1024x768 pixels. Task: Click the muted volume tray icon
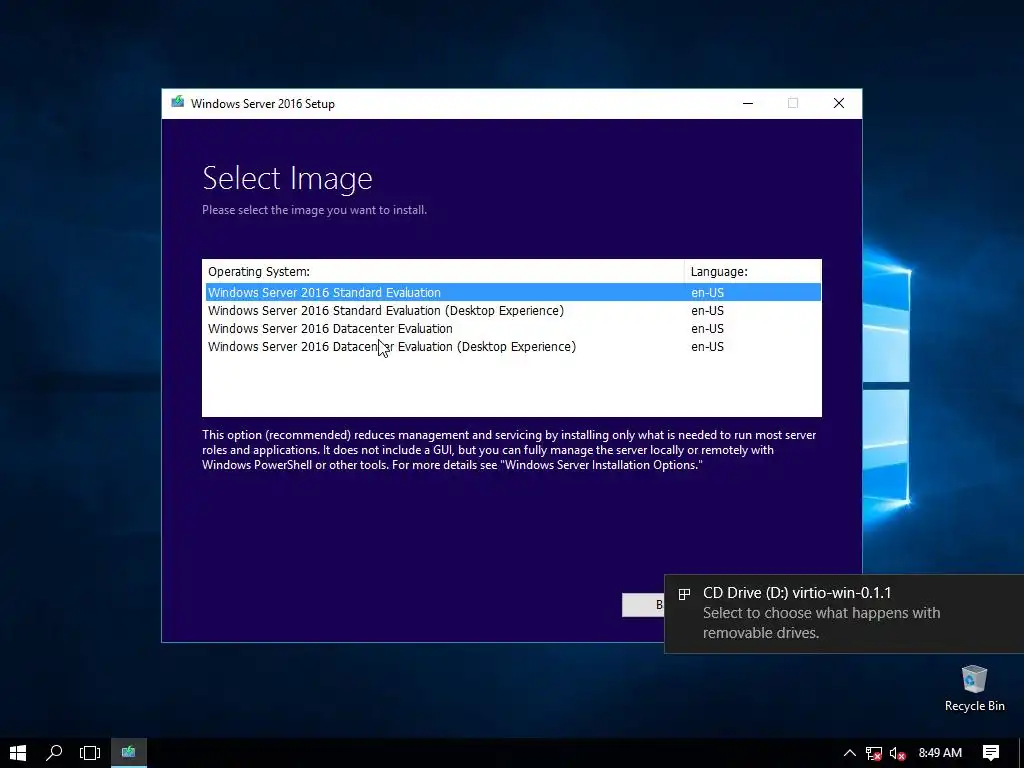click(898, 754)
